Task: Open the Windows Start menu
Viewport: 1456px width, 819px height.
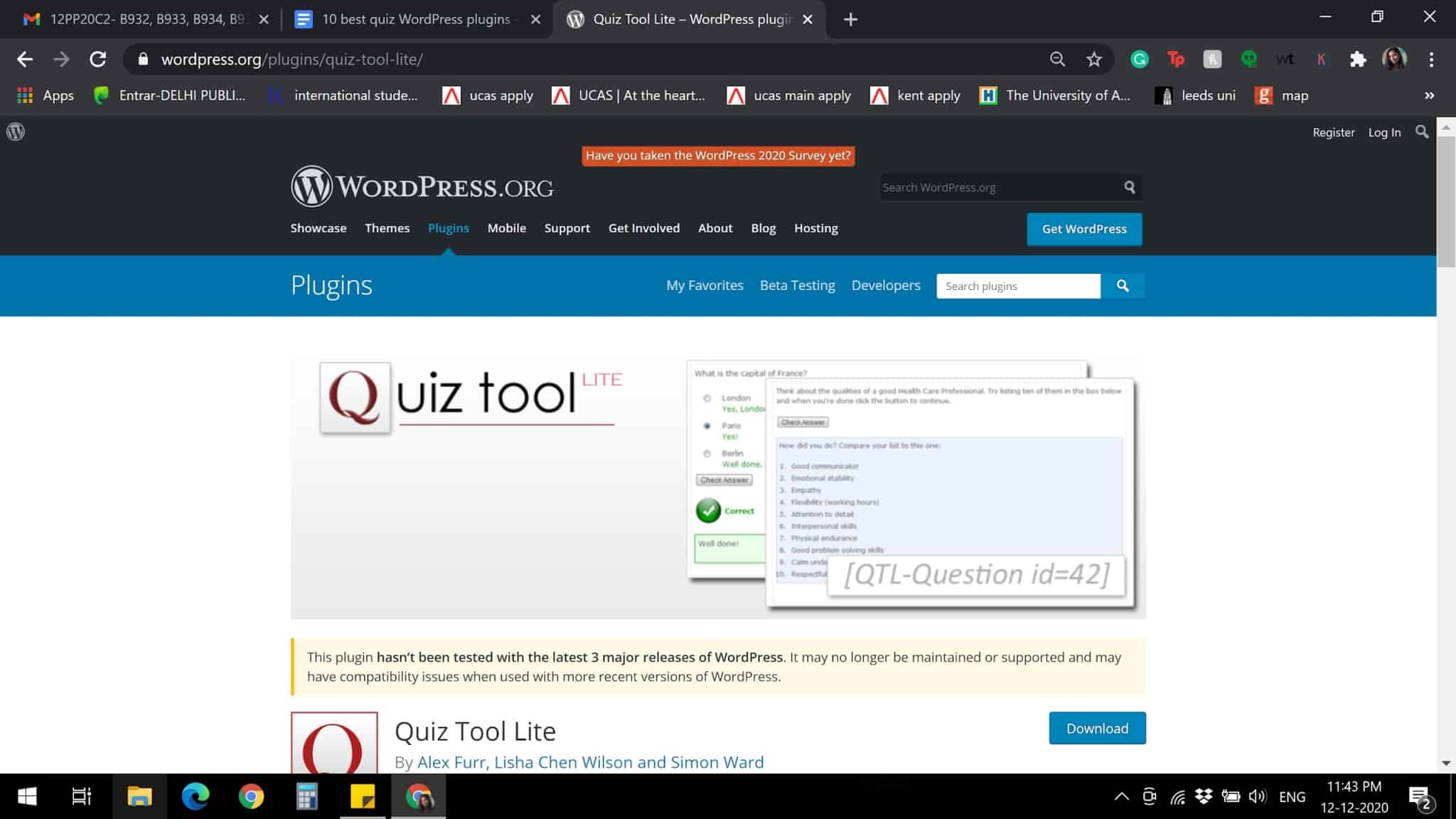Action: pyautogui.click(x=27, y=796)
